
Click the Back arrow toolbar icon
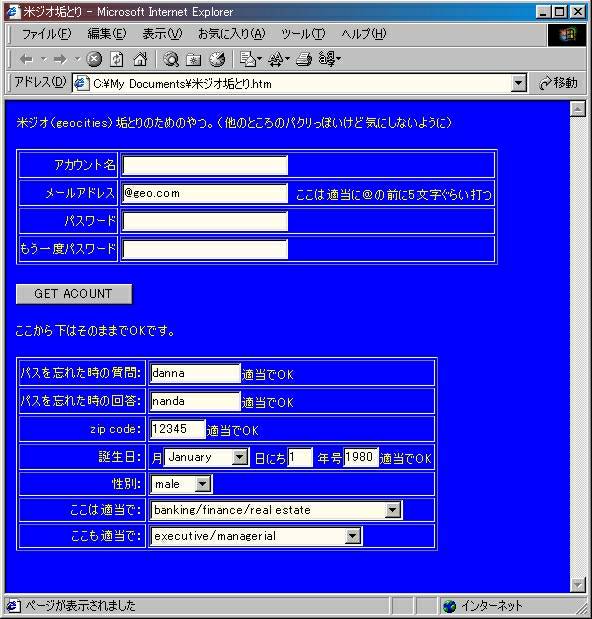tap(26, 59)
